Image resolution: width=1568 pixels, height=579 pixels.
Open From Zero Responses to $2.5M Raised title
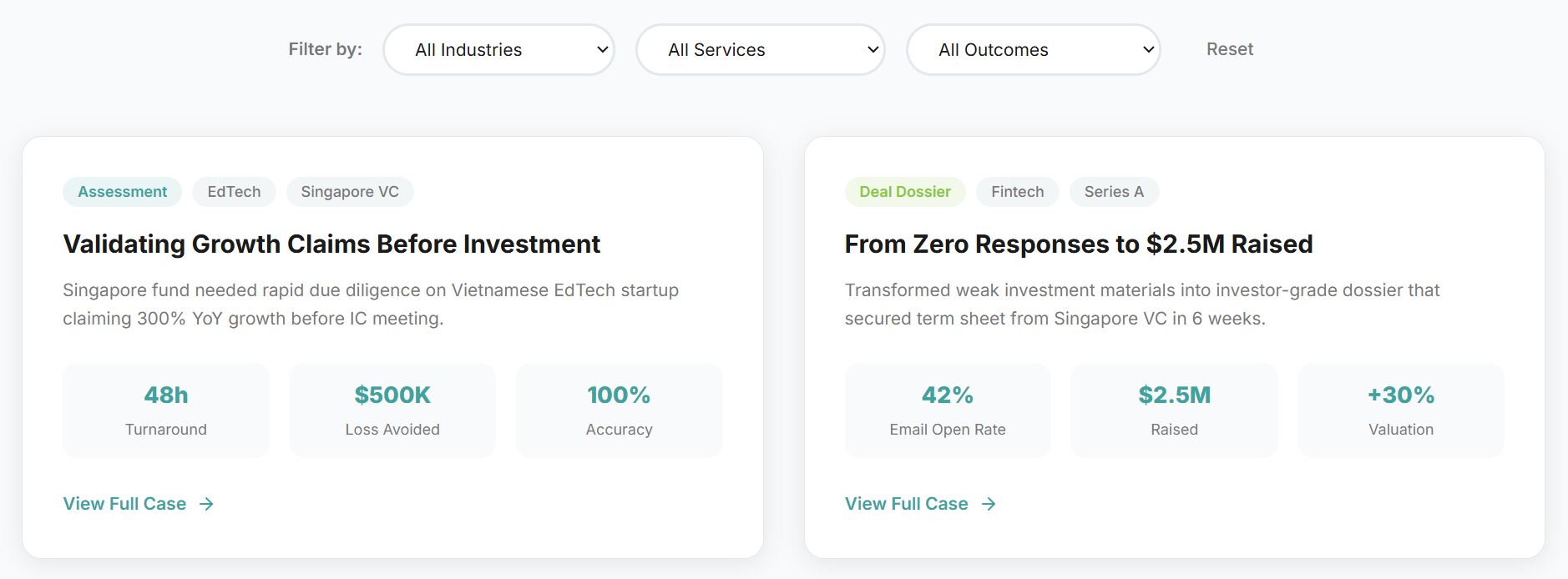point(1078,244)
